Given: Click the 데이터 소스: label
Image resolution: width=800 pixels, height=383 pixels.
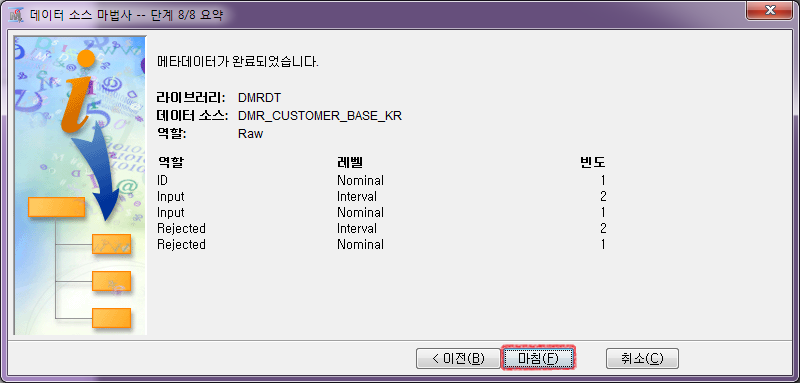Looking at the screenshot, I should [192, 115].
